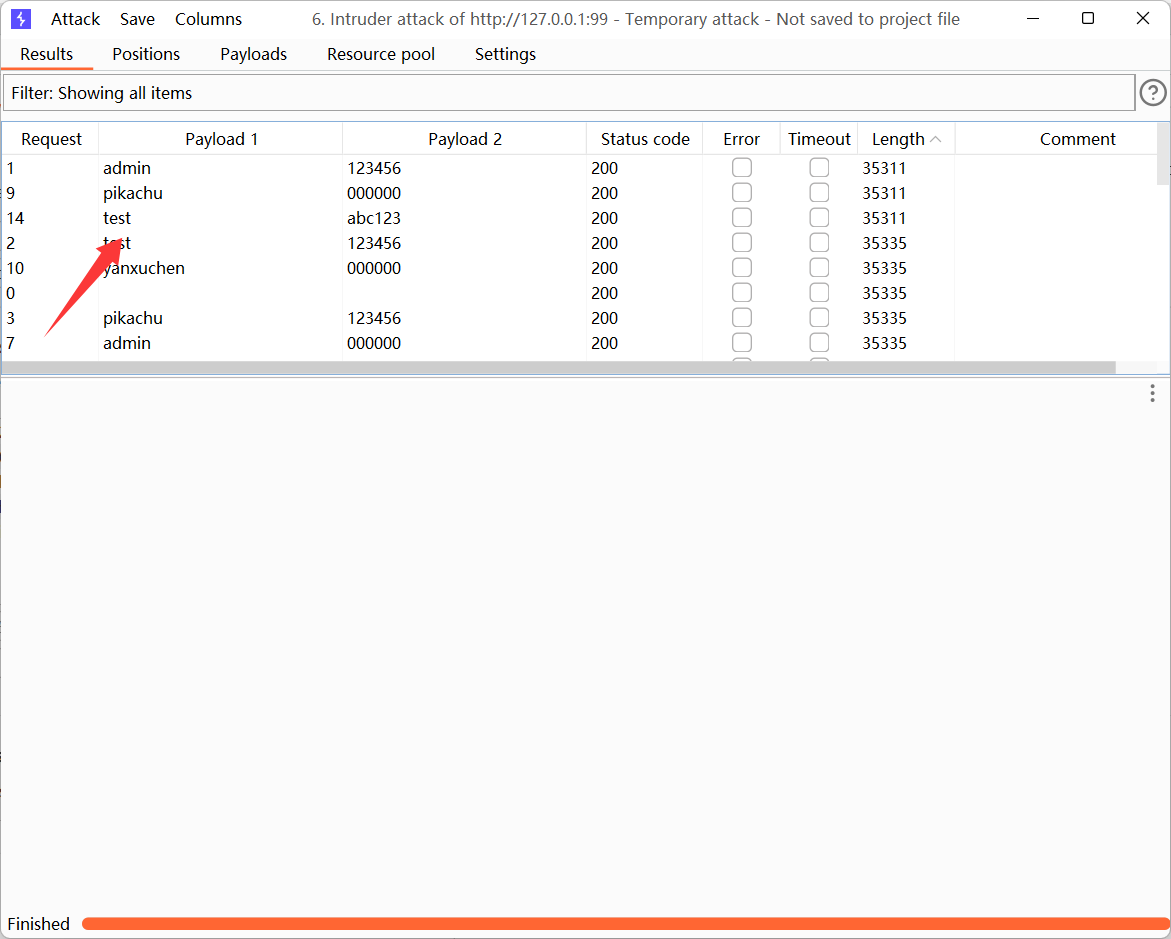
Task: Toggle Timeout checkbox for request 14
Action: coord(819,217)
